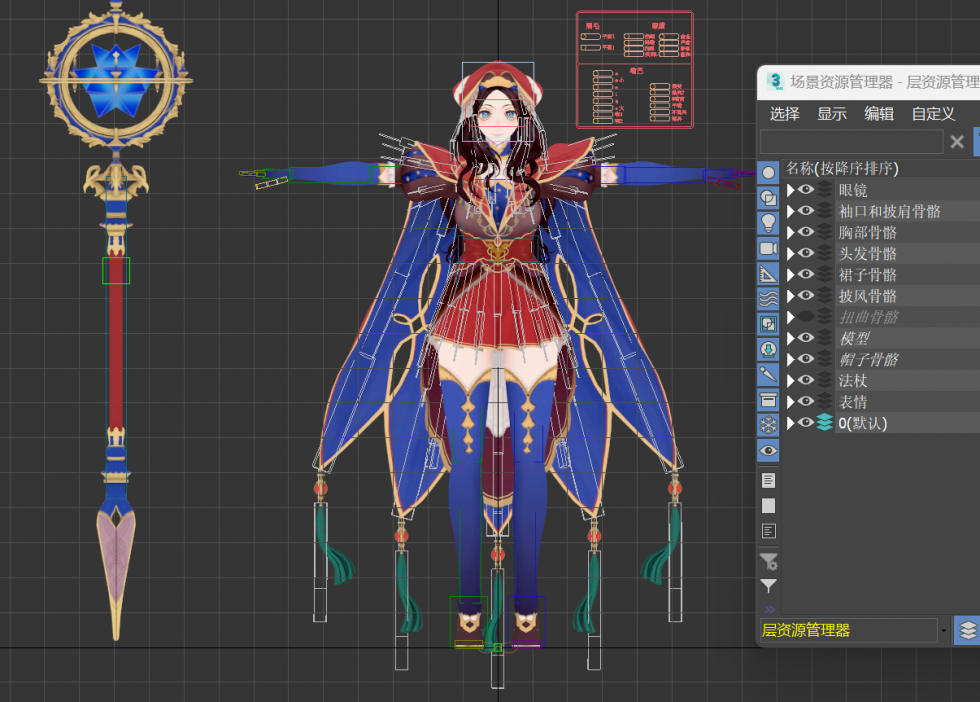The height and width of the screenshot is (702, 980).
Task: Expand the toolbar using the double-chevron icon
Action: point(769,609)
